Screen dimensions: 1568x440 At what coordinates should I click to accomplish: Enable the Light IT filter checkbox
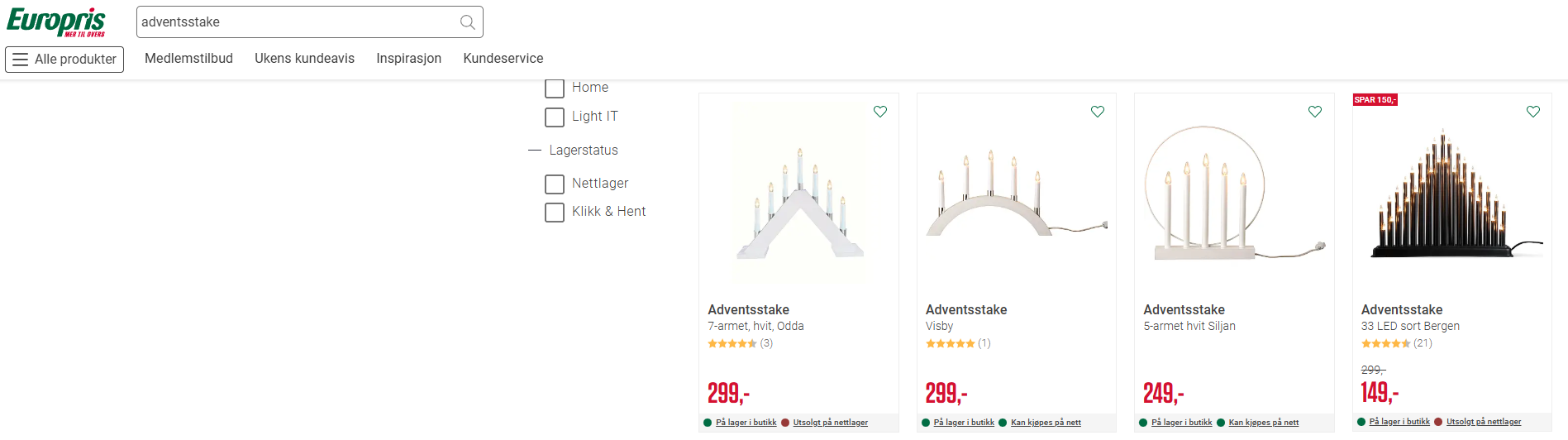[x=555, y=117]
